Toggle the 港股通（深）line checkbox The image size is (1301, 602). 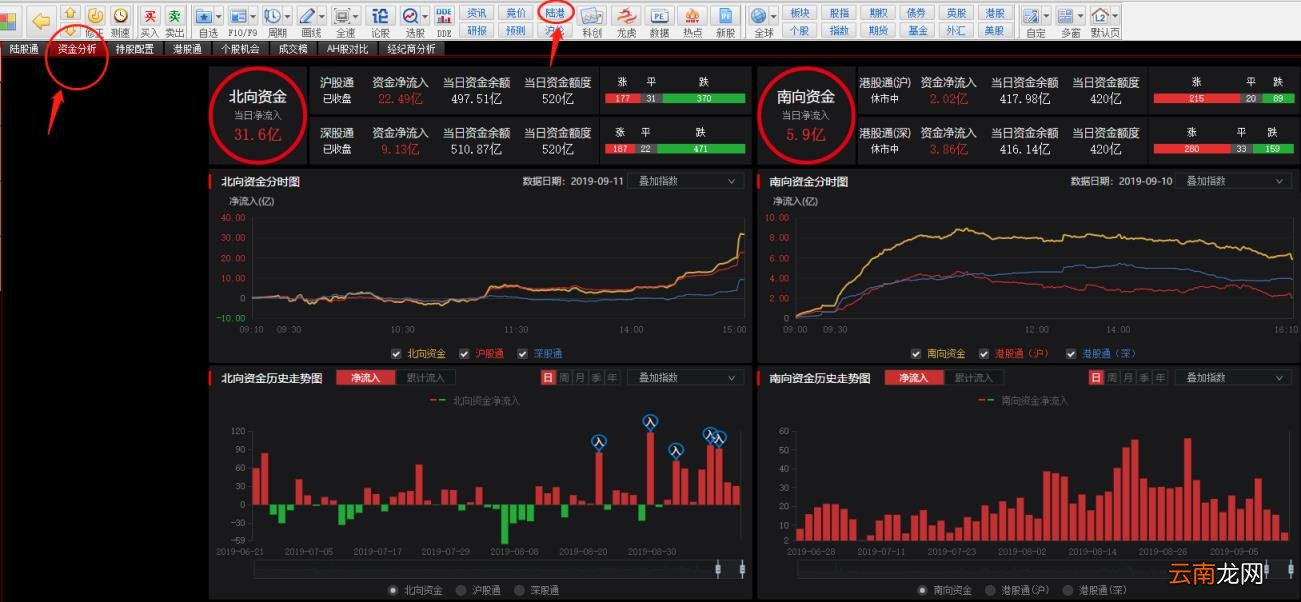[x=1071, y=353]
